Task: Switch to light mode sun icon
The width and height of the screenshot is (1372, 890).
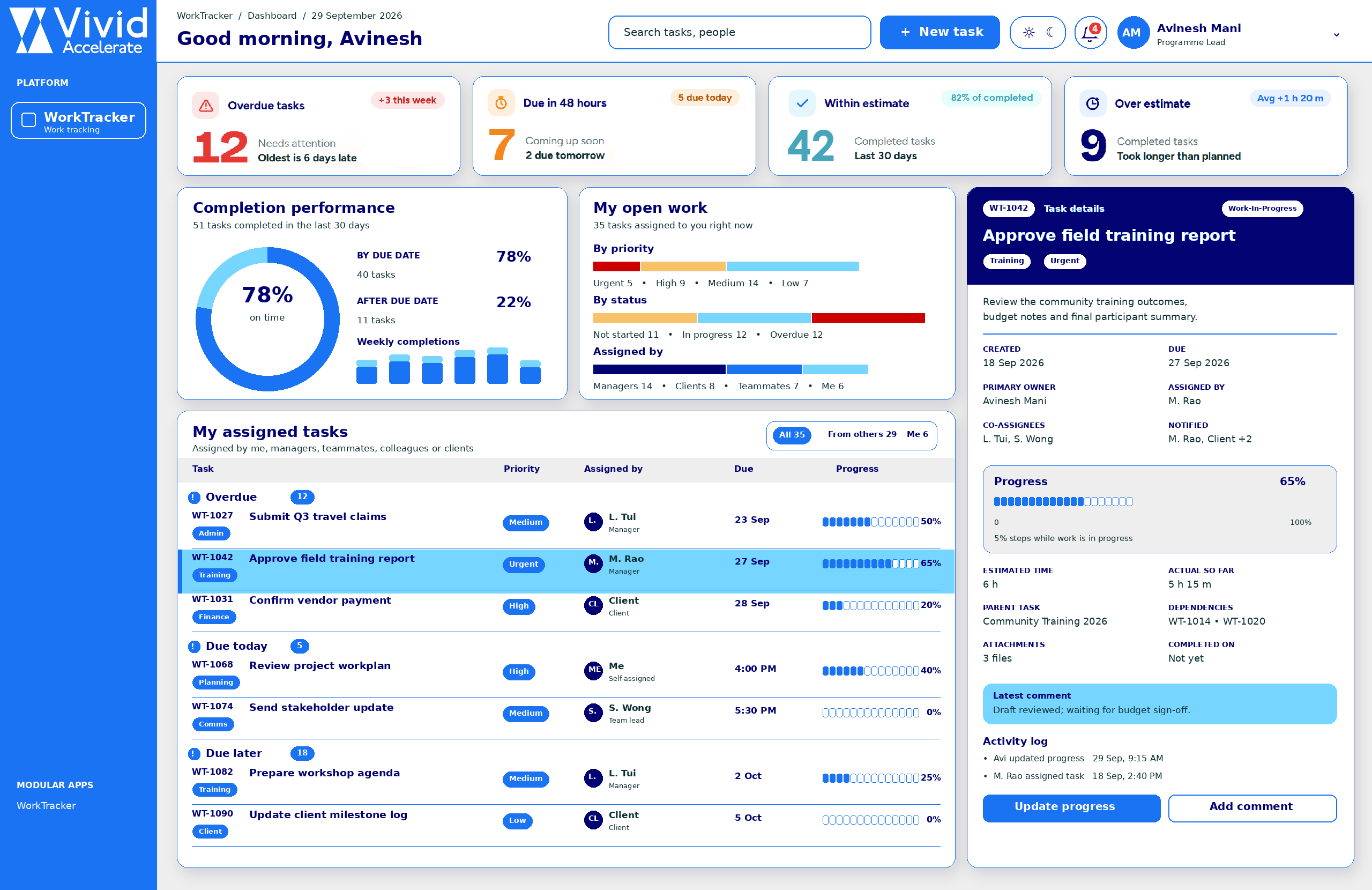Action: (1028, 32)
